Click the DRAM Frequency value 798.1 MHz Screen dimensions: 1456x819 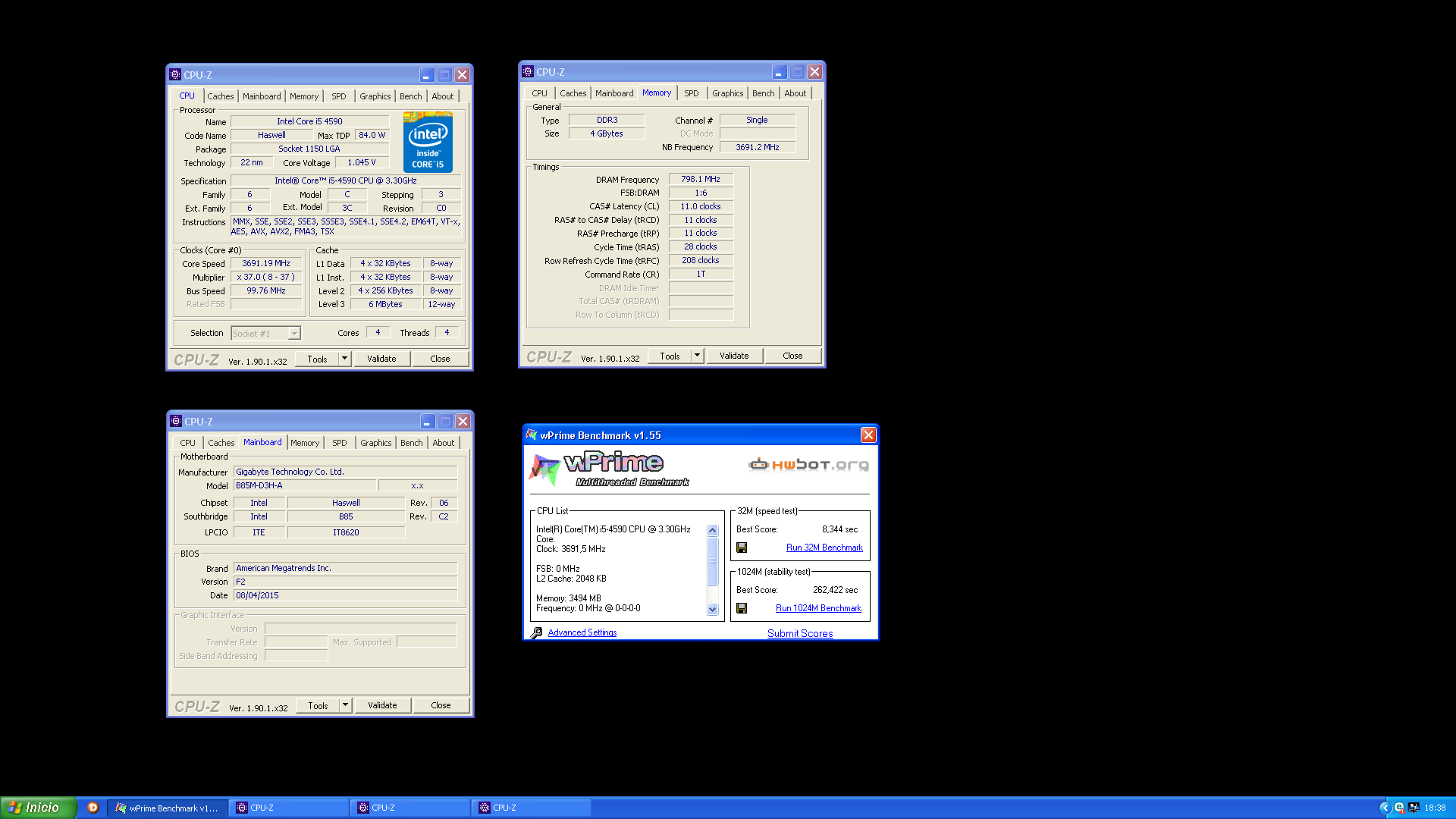tap(701, 180)
